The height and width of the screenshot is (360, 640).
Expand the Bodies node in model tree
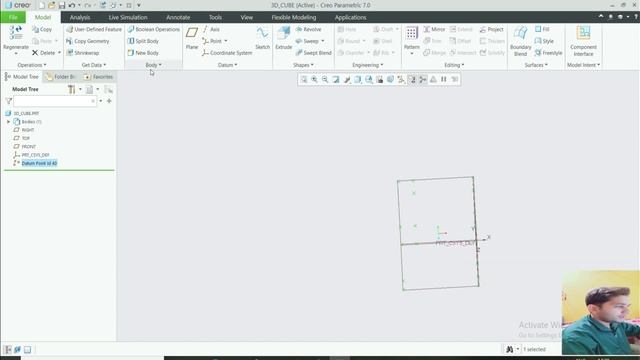click(8, 122)
